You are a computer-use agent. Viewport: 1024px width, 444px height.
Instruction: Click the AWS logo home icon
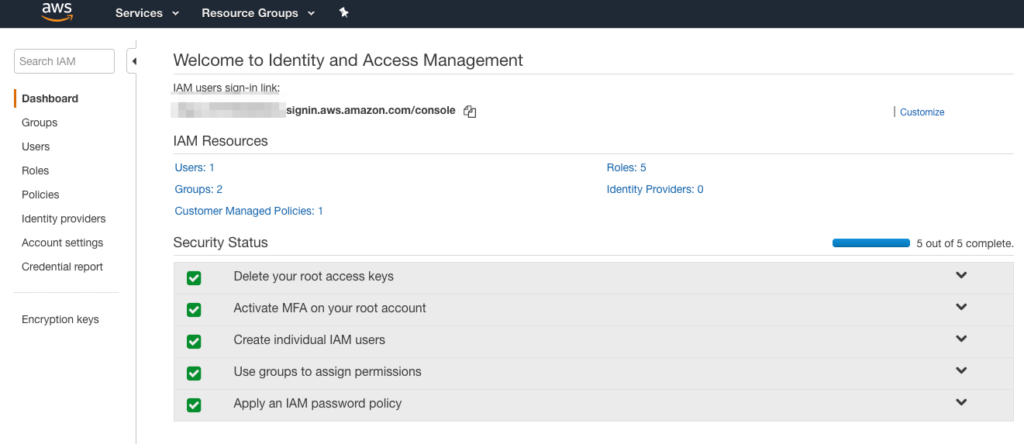pyautogui.click(x=57, y=12)
